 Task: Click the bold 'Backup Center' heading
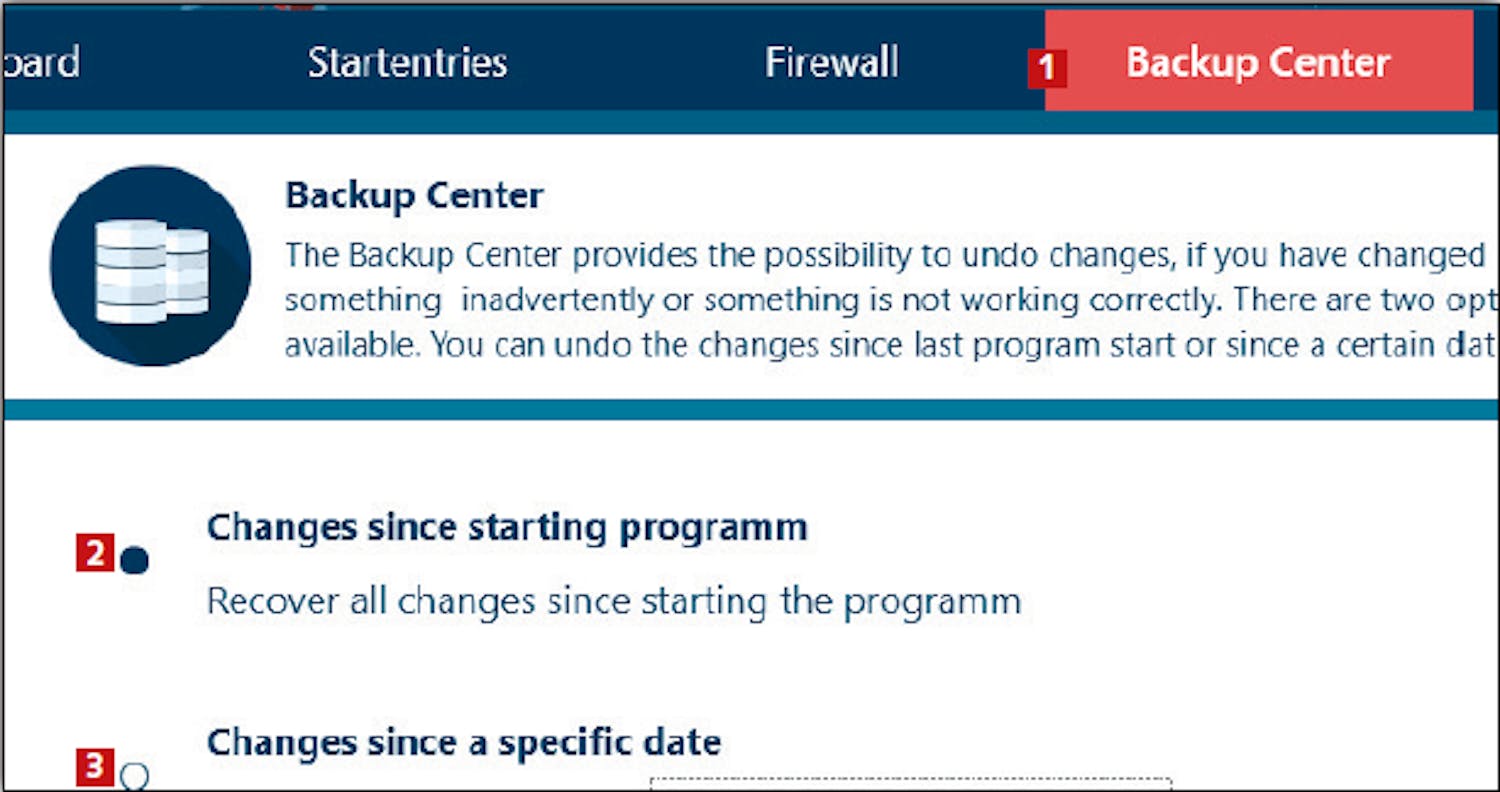(x=414, y=195)
